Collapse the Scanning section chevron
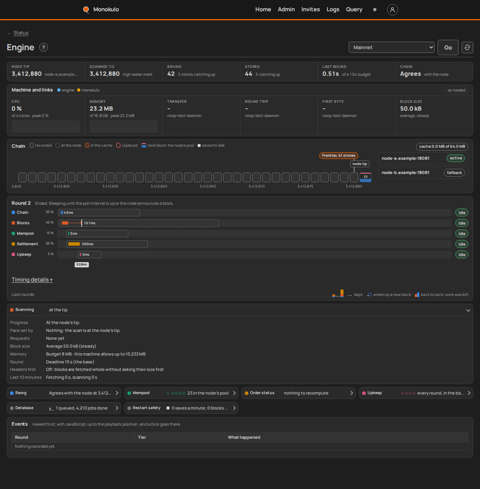This screenshot has height=489, width=480. (468, 310)
